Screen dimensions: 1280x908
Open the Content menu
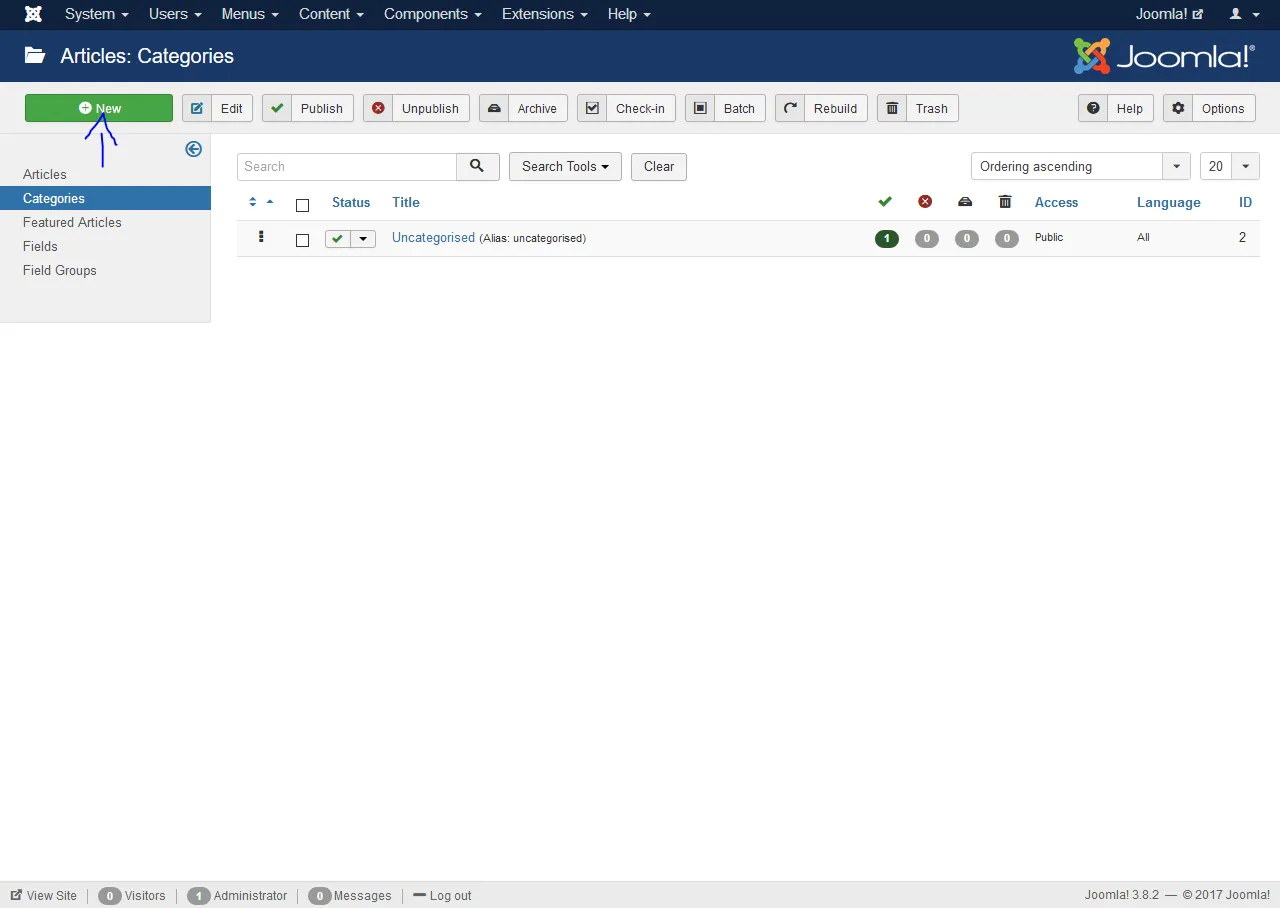(331, 14)
